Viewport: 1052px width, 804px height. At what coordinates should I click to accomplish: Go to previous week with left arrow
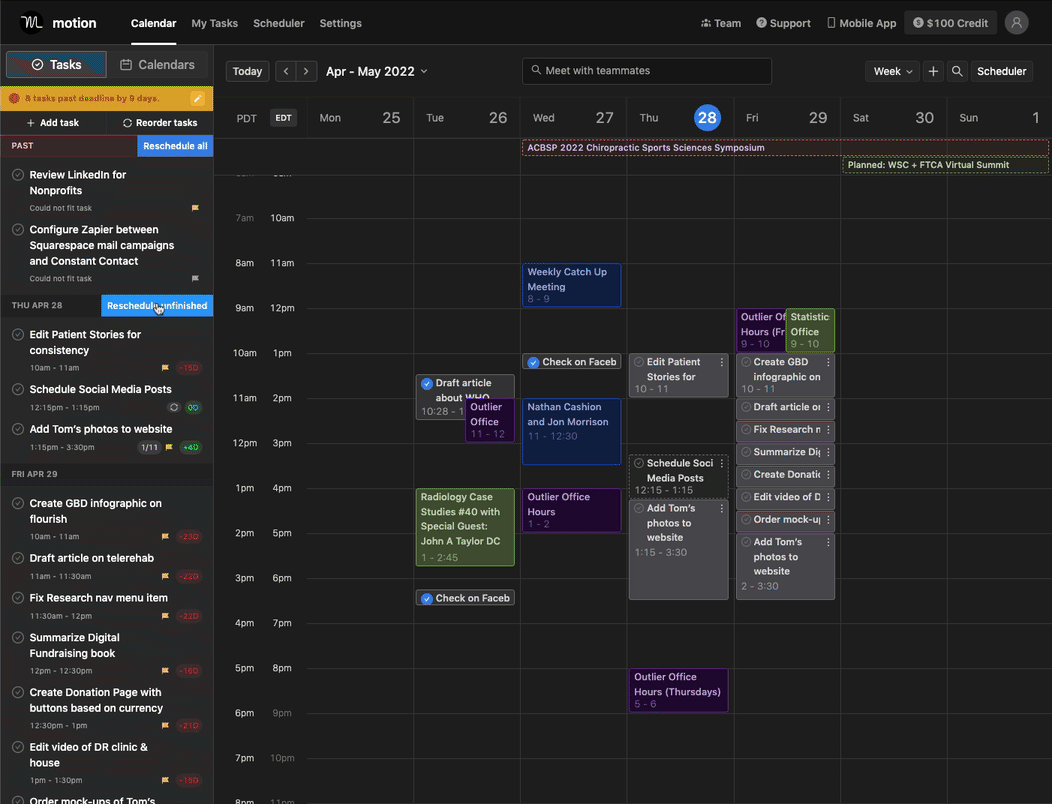click(x=286, y=71)
